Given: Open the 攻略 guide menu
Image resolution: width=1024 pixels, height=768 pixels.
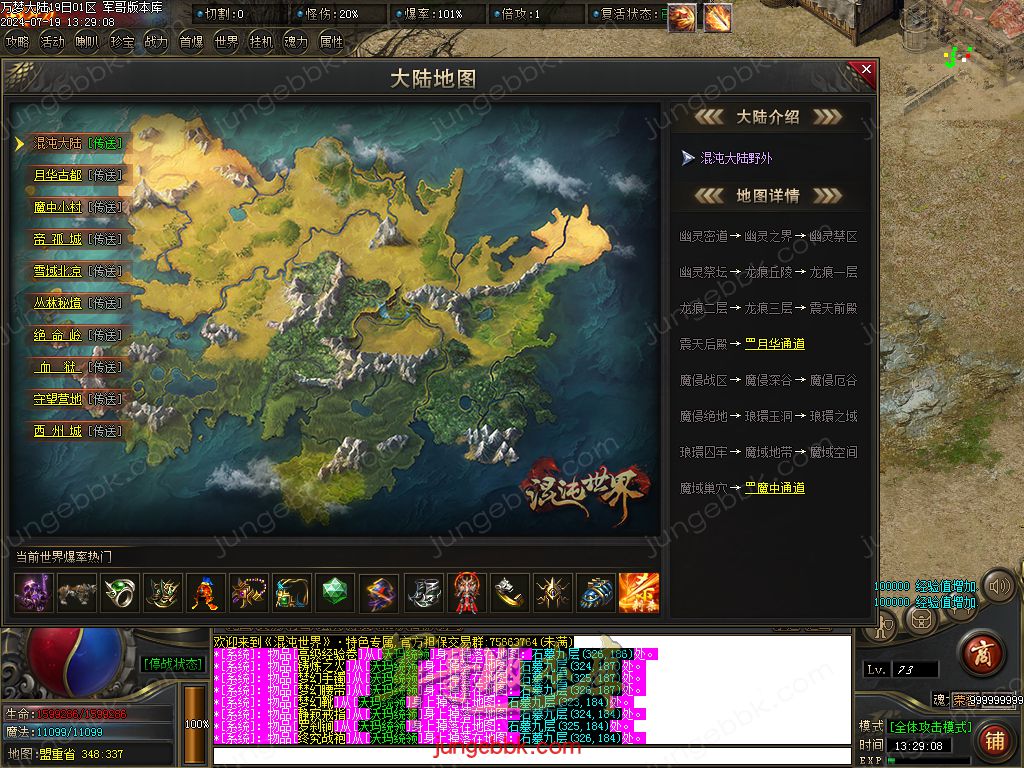Looking at the screenshot, I should [18, 42].
